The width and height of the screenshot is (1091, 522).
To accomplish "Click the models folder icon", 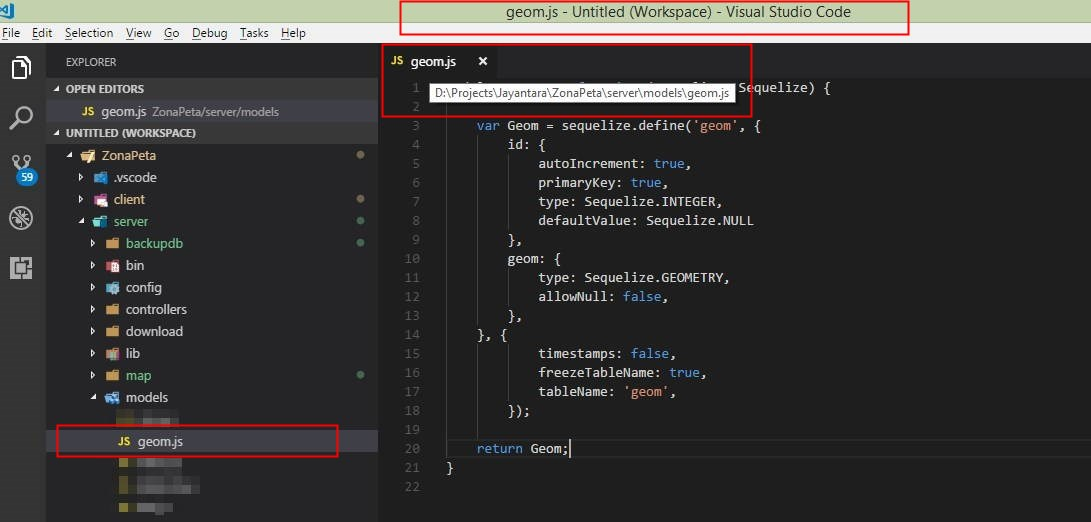I will (x=113, y=398).
